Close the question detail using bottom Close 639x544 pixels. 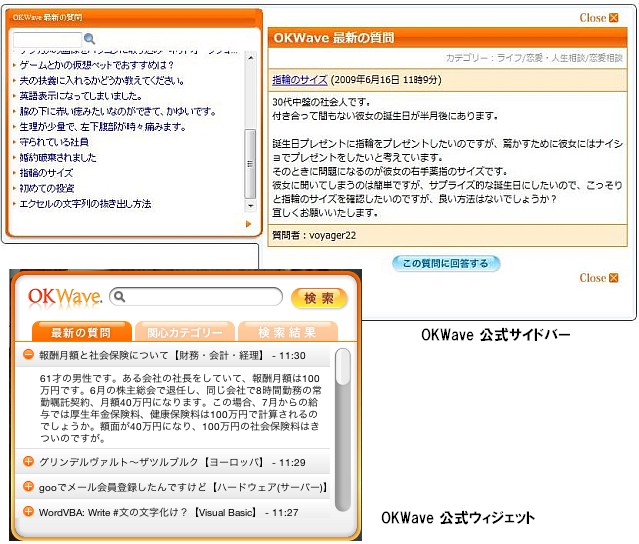click(x=599, y=278)
